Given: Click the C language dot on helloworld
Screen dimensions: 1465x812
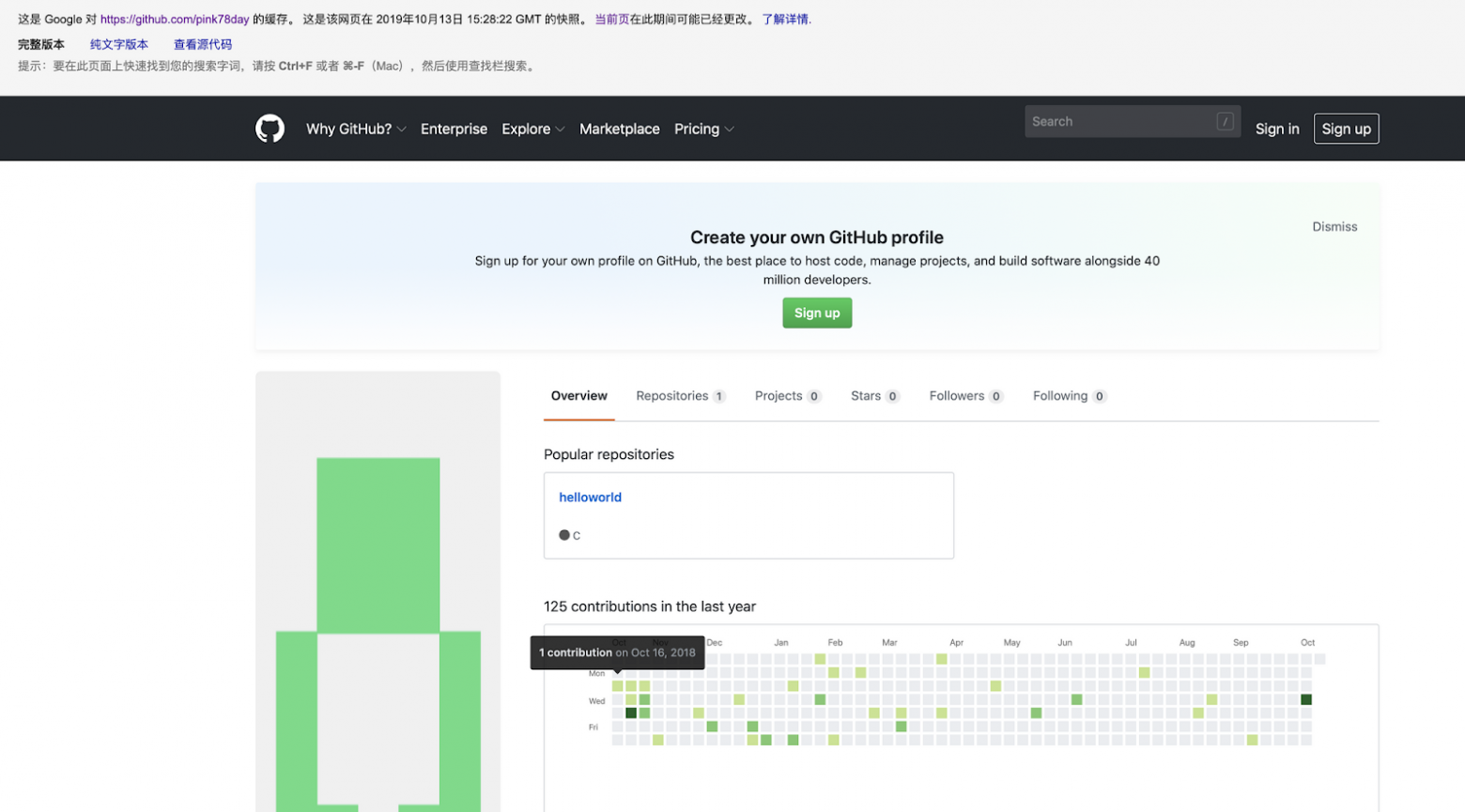Looking at the screenshot, I should [x=564, y=535].
